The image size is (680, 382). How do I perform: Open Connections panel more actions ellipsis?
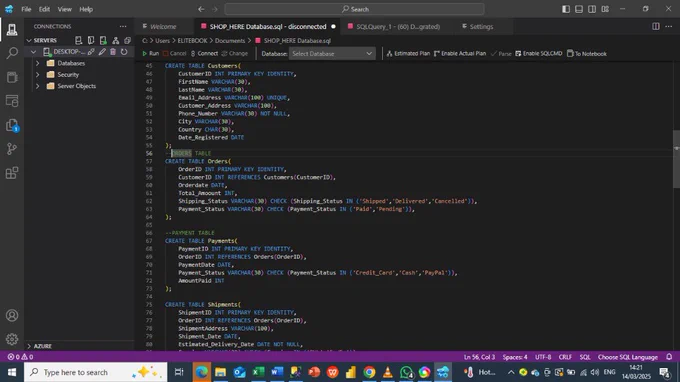123,26
